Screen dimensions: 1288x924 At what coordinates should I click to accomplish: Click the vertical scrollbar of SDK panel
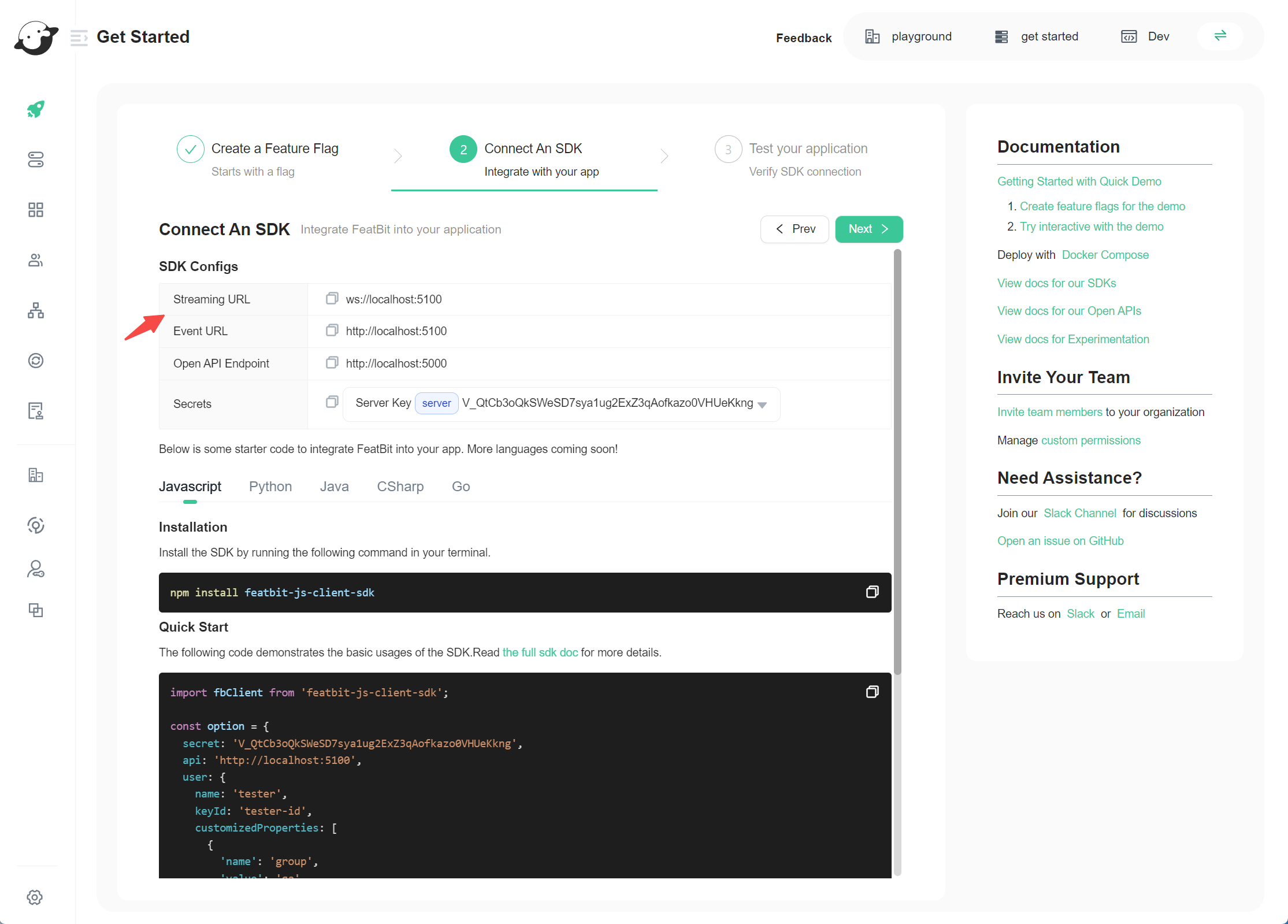(x=897, y=462)
